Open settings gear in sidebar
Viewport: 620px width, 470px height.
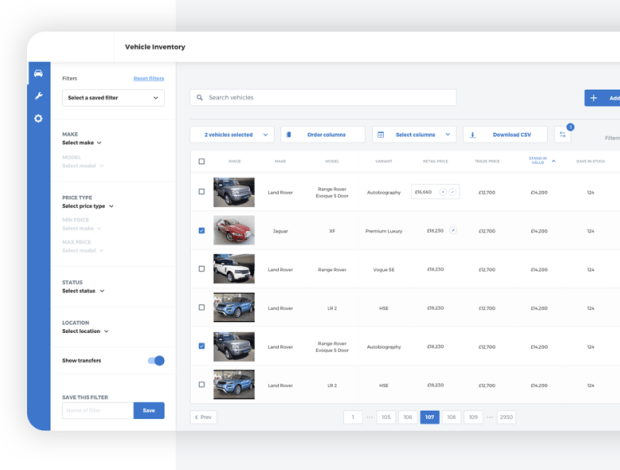tap(38, 118)
